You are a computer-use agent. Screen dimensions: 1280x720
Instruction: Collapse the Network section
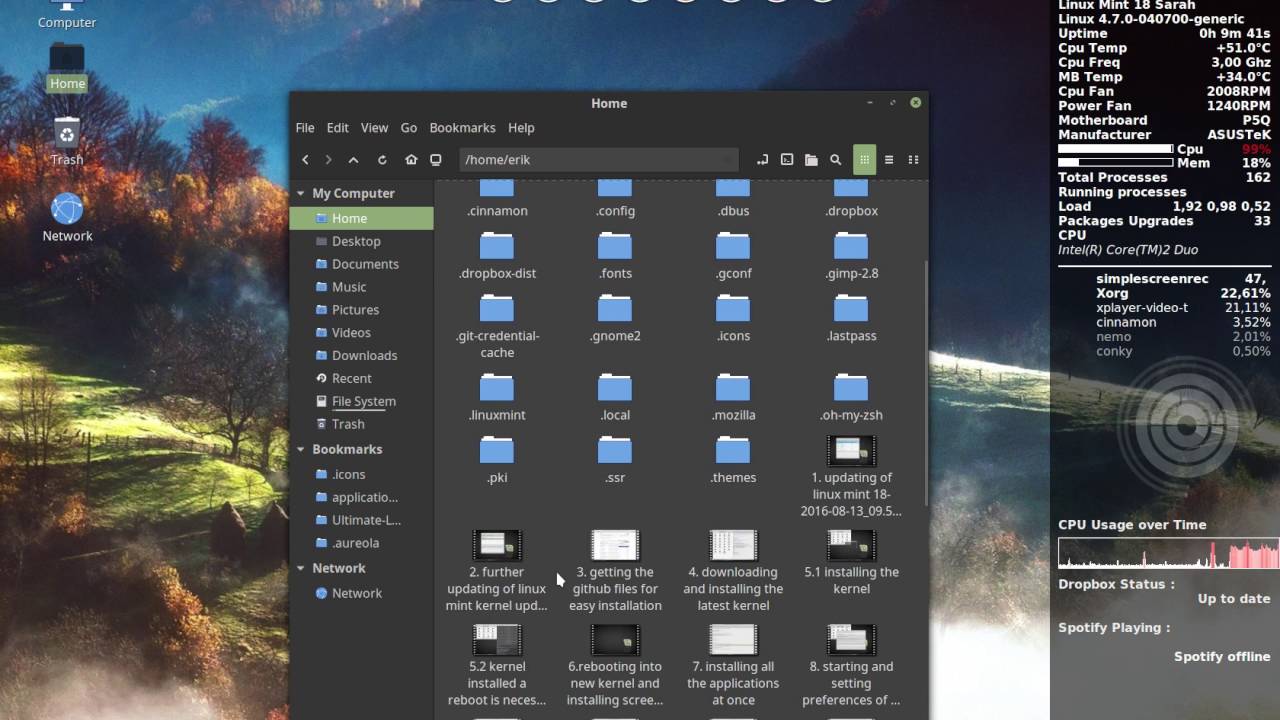[x=300, y=568]
